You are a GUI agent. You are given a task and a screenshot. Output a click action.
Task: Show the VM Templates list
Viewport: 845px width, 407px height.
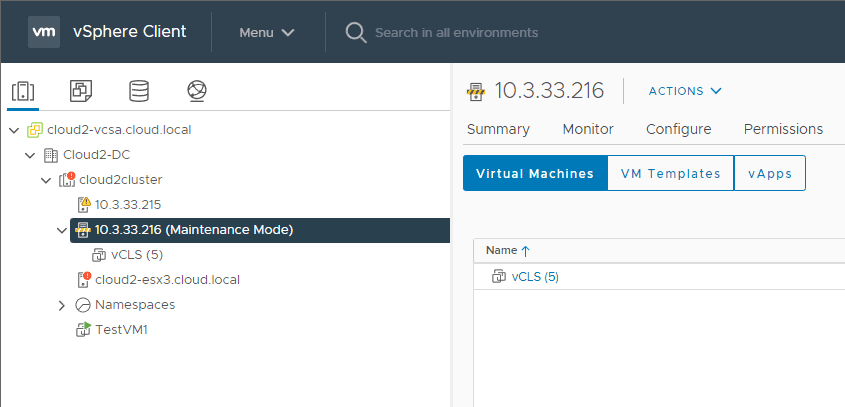pyautogui.click(x=670, y=173)
